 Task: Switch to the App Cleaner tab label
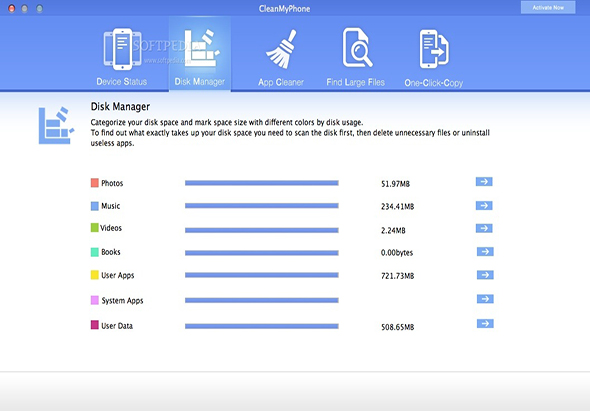[x=281, y=82]
